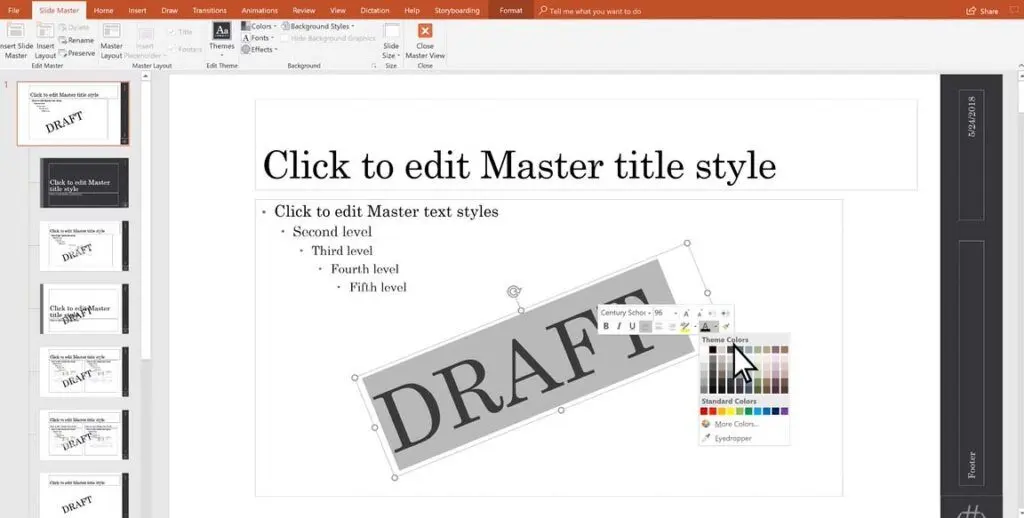Pick the dark blue standard color swatch
This screenshot has height=518, width=1024.
coord(775,412)
